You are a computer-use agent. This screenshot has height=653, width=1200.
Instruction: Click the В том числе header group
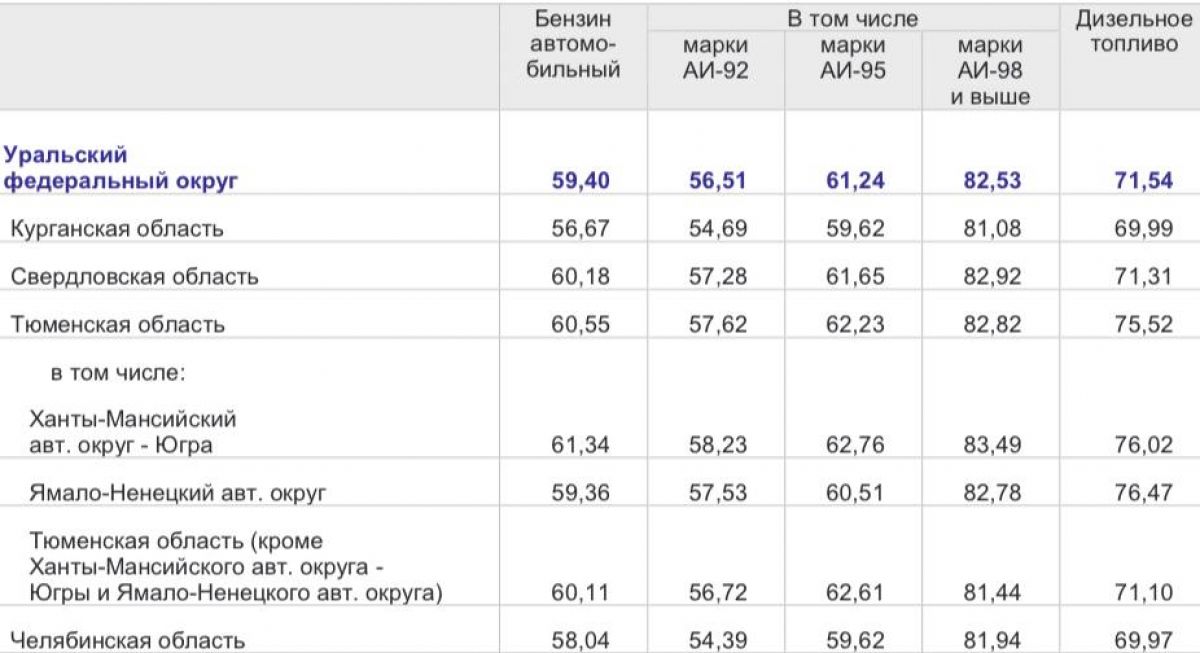[853, 18]
